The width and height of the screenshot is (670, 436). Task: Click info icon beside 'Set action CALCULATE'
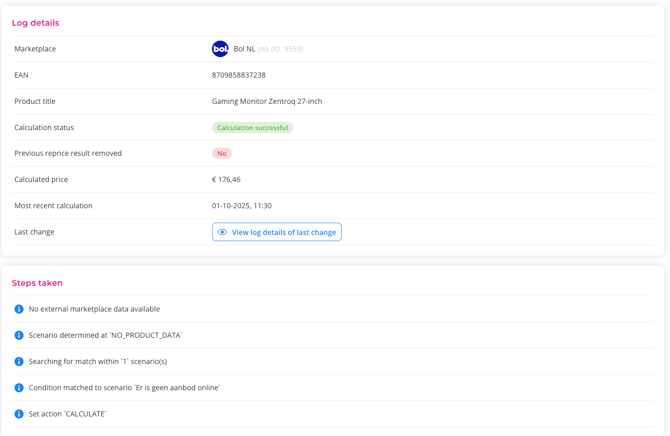point(19,413)
